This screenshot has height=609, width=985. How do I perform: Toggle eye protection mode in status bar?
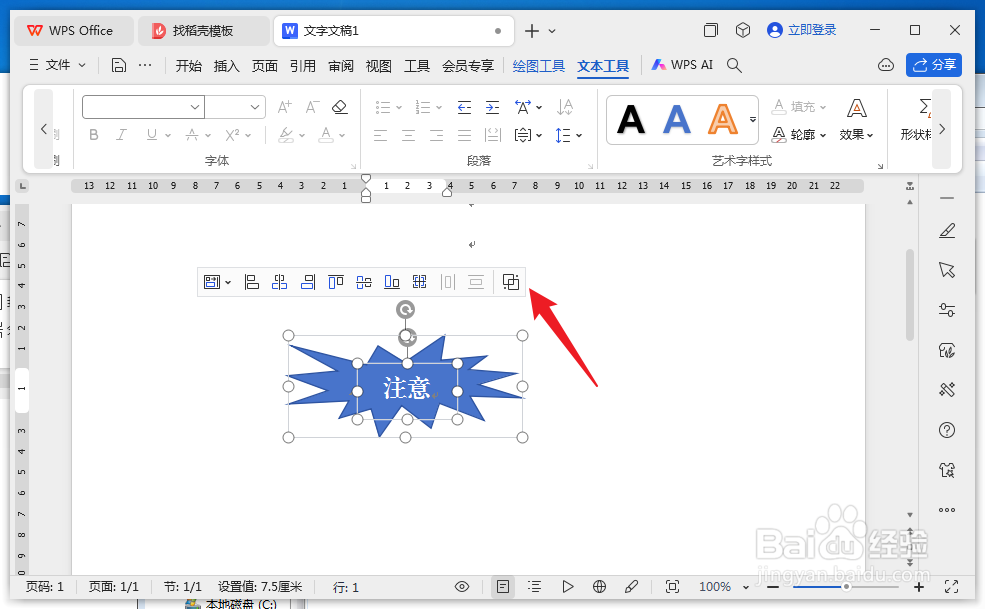[x=462, y=587]
